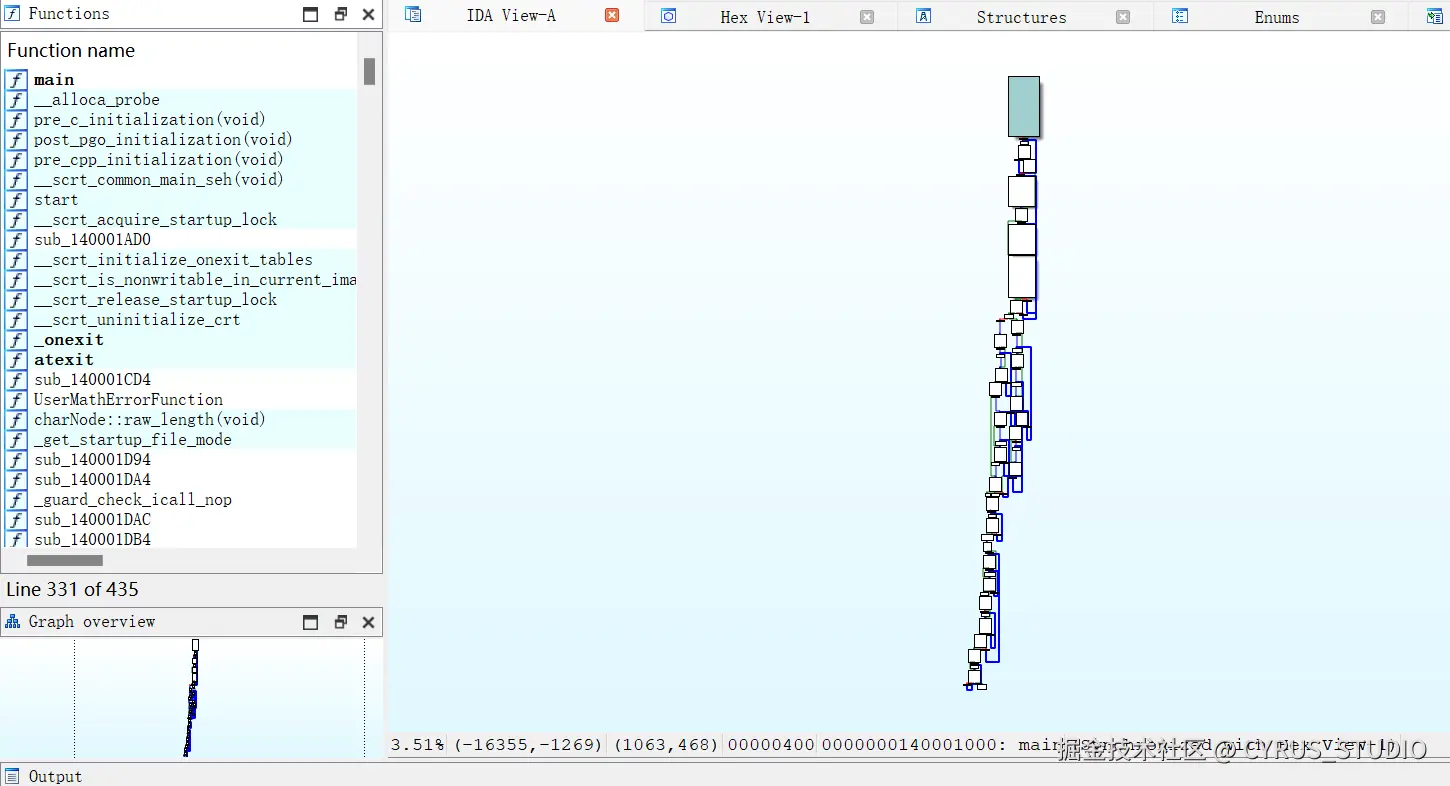Click the Graph overview panel title icon
The width and height of the screenshot is (1450, 786).
click(13, 622)
